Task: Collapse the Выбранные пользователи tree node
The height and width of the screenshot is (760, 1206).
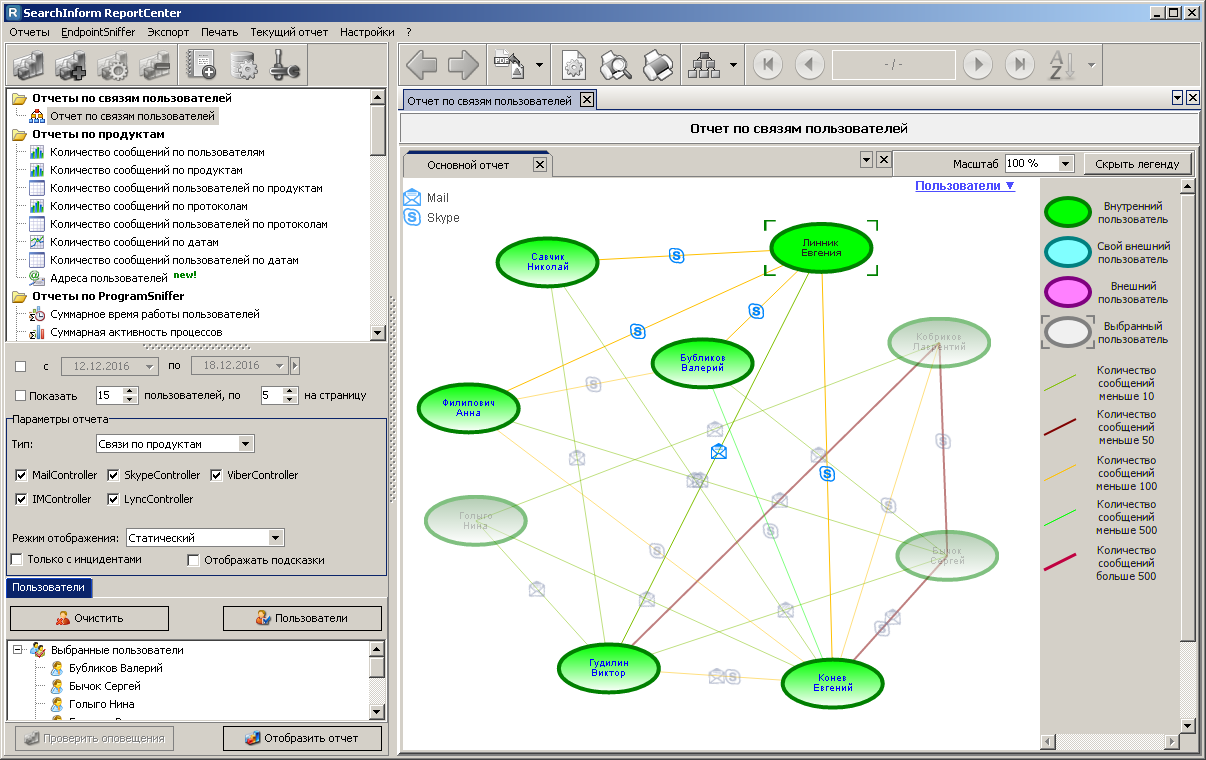Action: [x=17, y=650]
